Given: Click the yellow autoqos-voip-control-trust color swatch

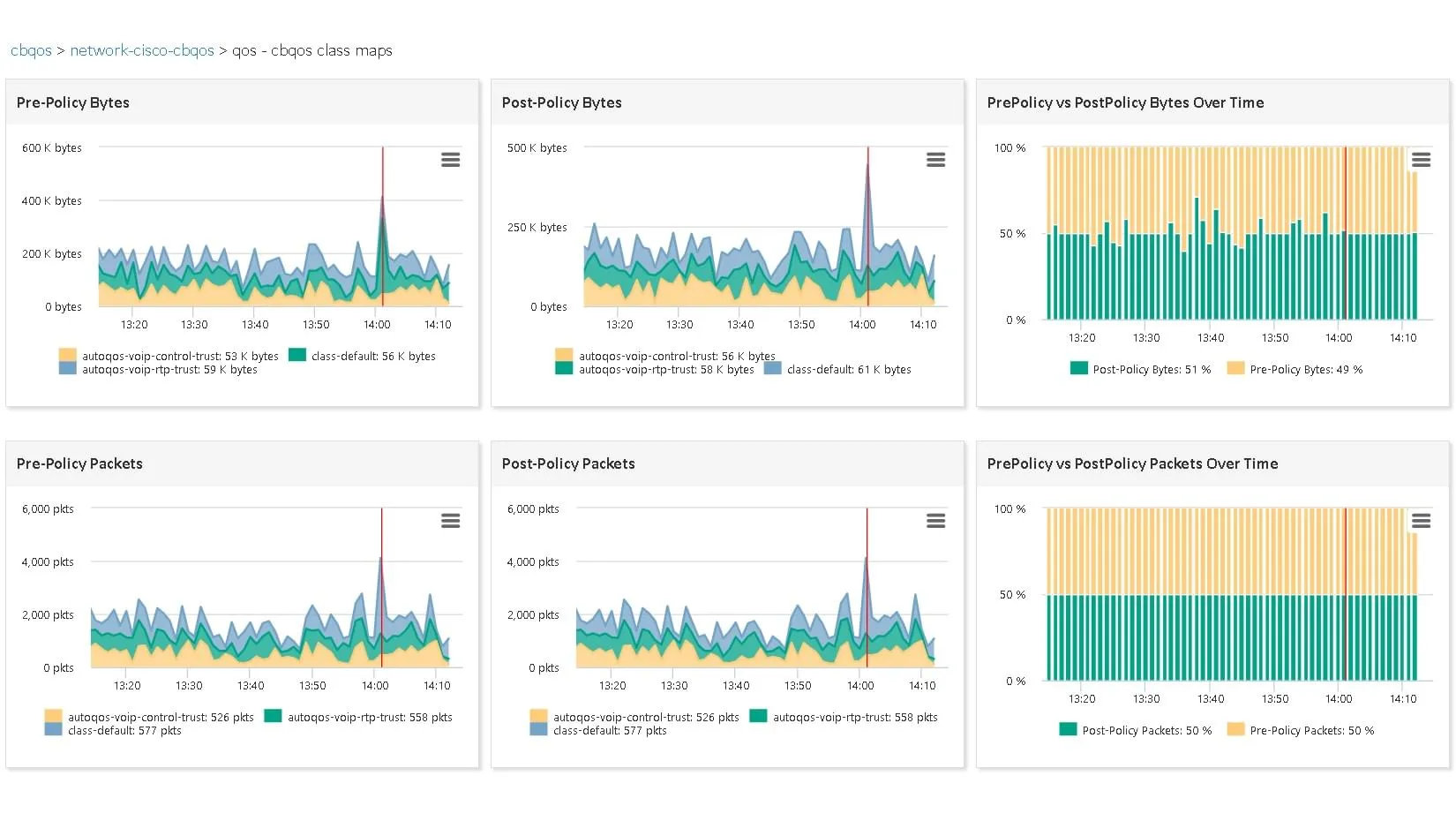Looking at the screenshot, I should 66,355.
